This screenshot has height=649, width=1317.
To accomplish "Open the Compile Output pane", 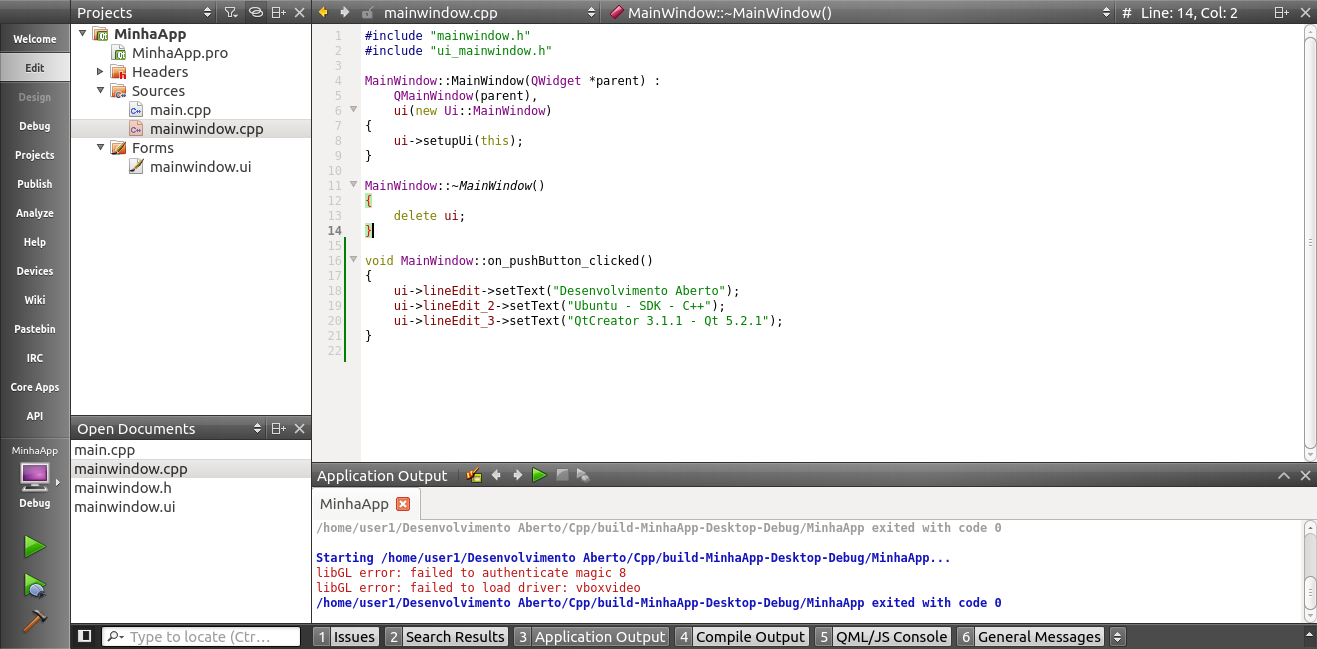I will [x=741, y=637].
